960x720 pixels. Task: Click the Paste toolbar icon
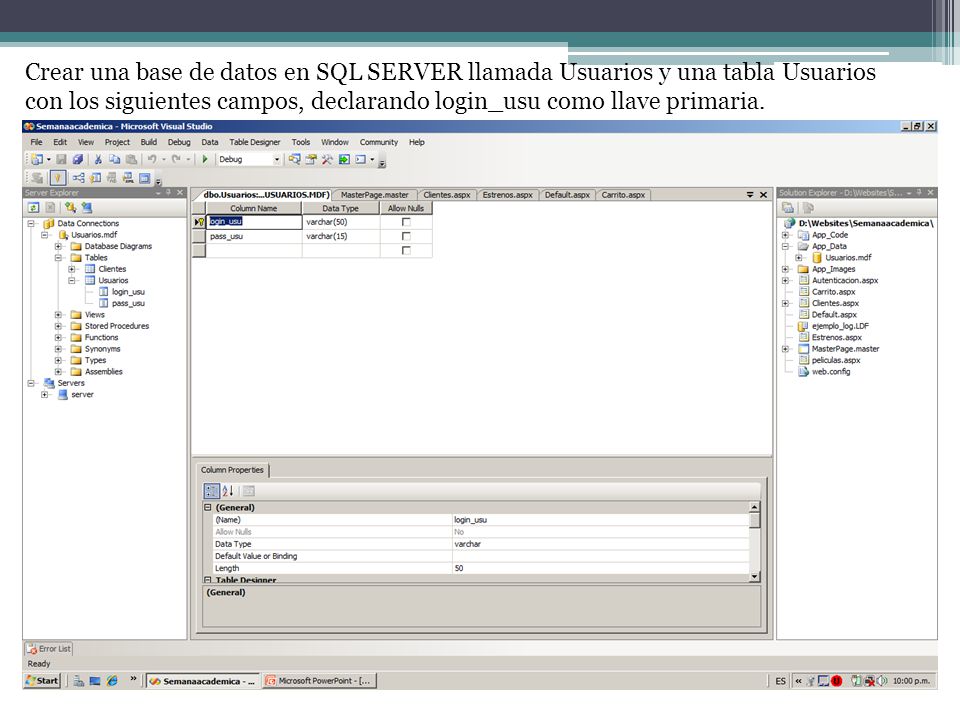pyautogui.click(x=131, y=159)
